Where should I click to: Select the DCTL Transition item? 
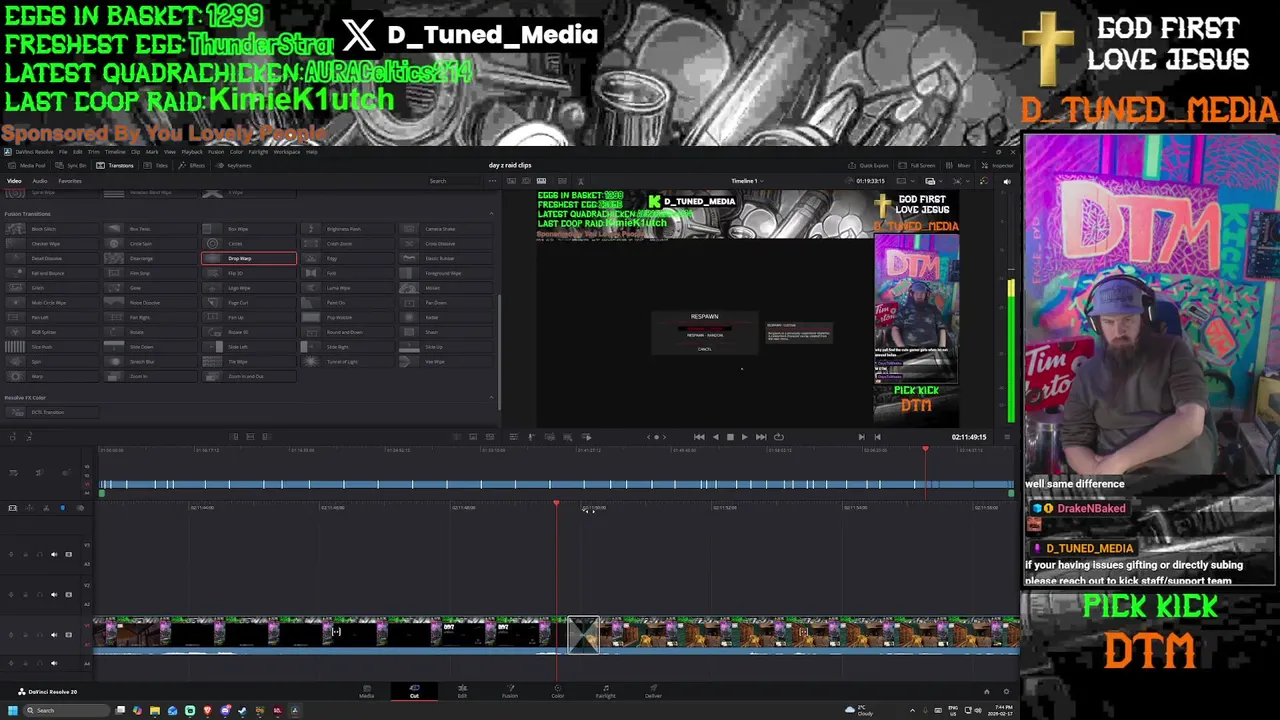point(50,412)
